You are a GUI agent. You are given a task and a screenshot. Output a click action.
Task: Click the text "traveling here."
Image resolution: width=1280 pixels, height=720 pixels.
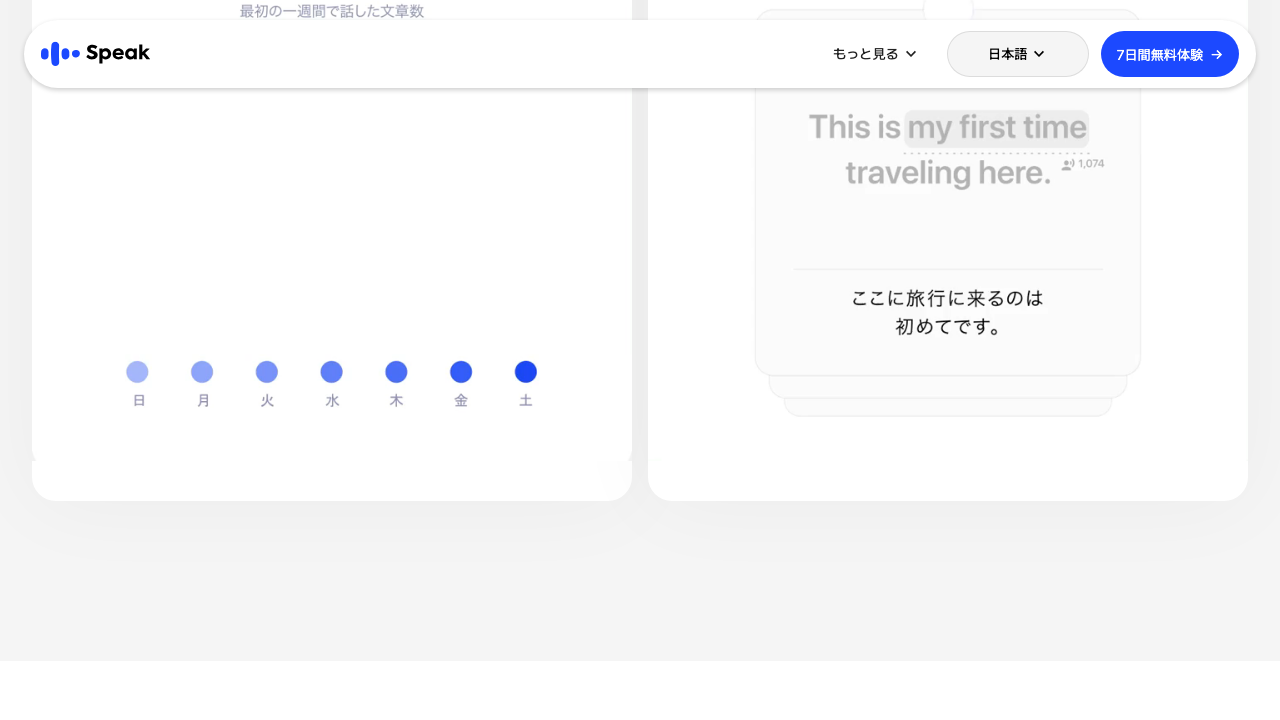(948, 173)
